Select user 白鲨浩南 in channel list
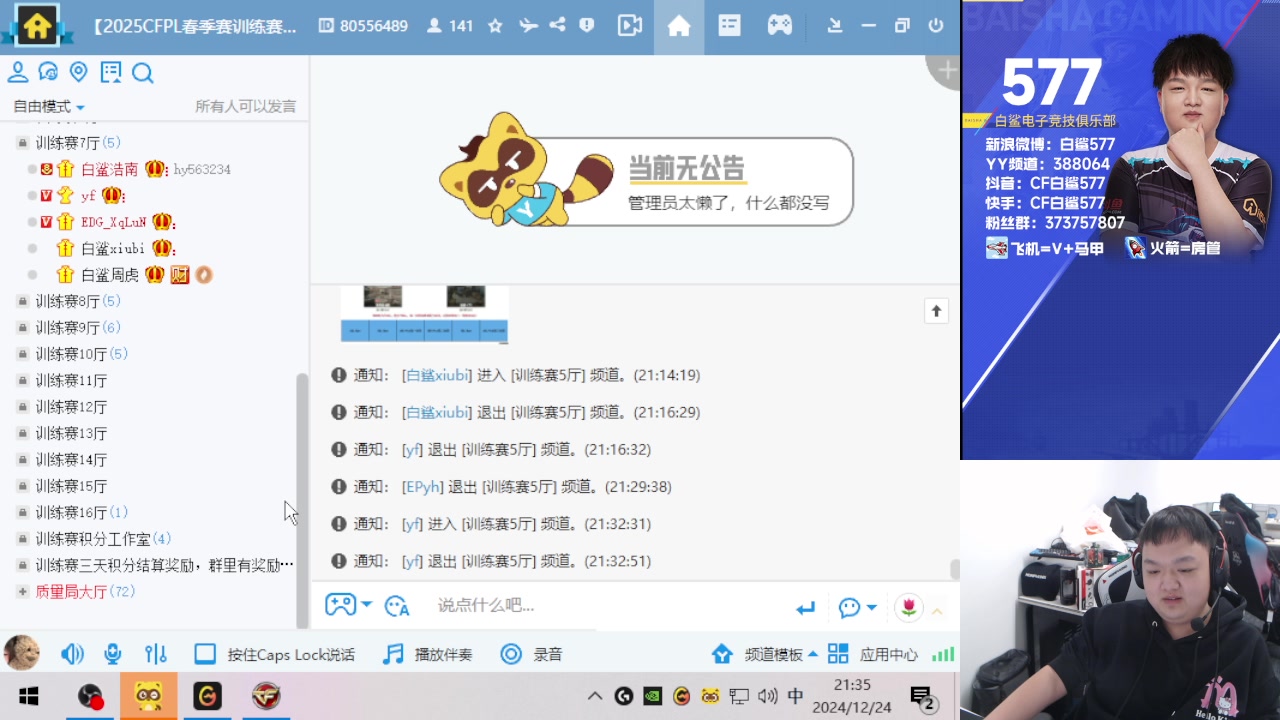 [x=110, y=170]
